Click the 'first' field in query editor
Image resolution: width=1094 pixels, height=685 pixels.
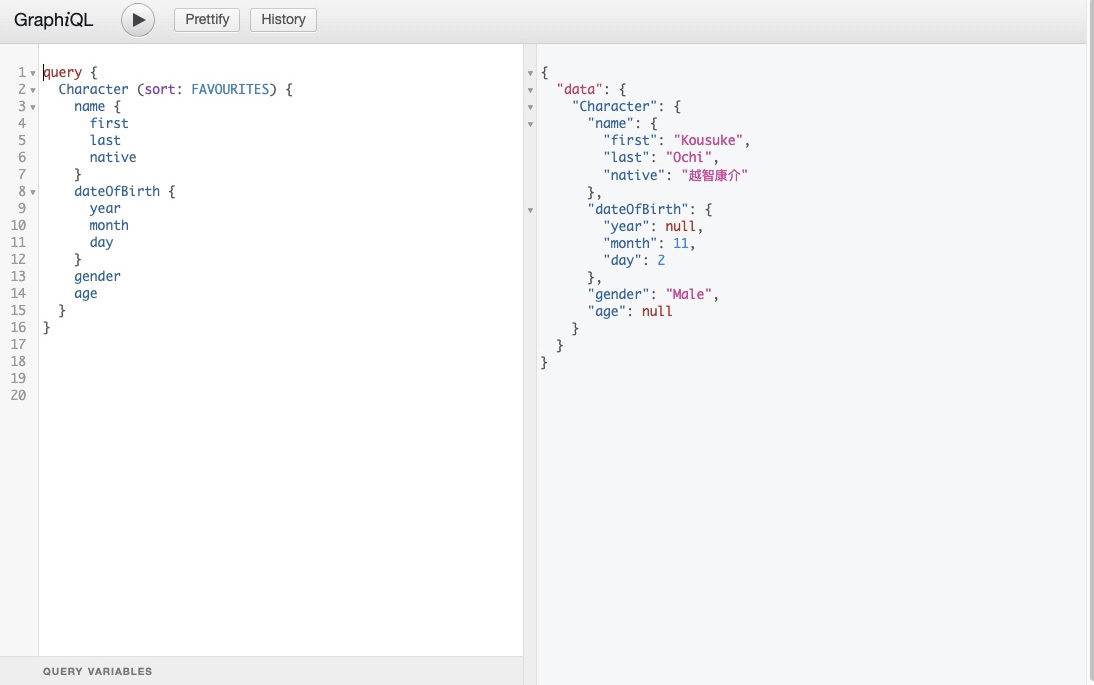tap(109, 123)
